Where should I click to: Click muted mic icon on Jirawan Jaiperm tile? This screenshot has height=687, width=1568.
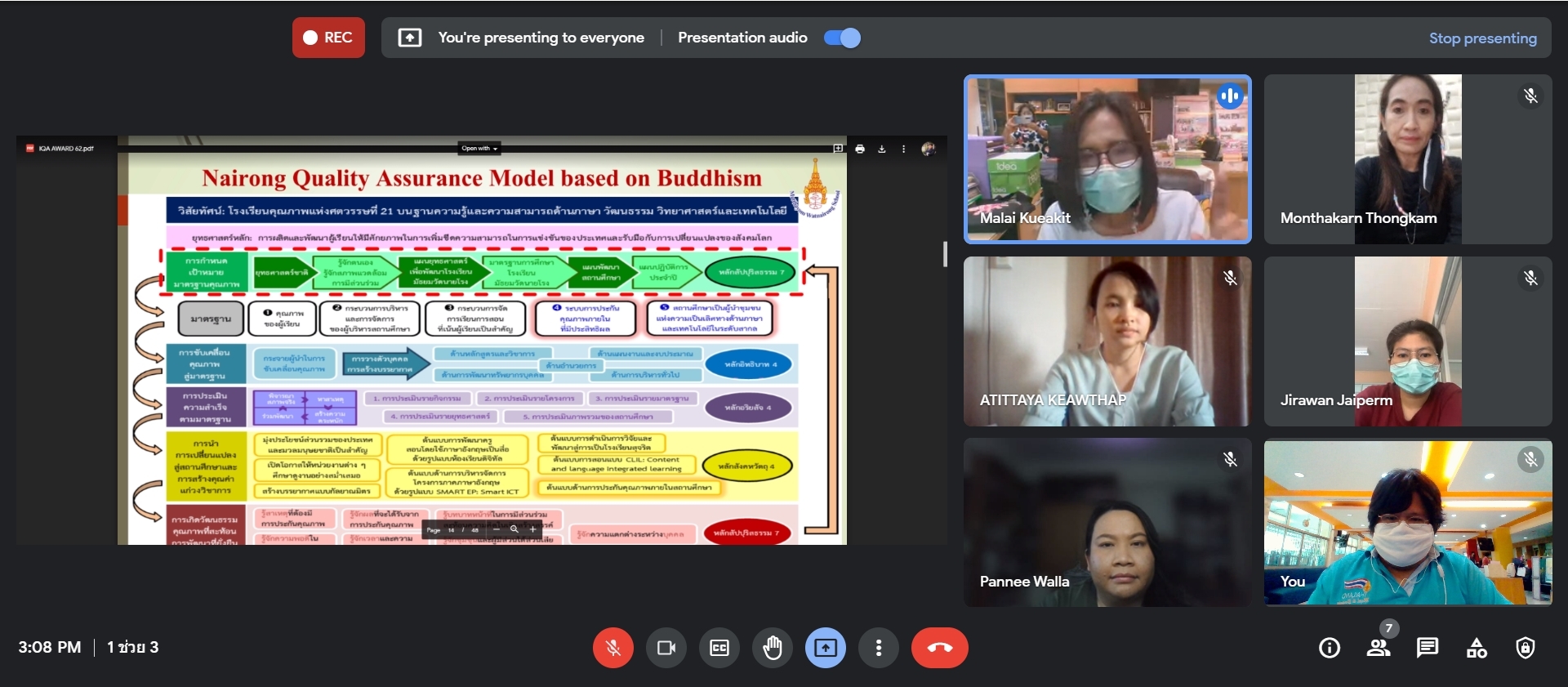(1530, 279)
